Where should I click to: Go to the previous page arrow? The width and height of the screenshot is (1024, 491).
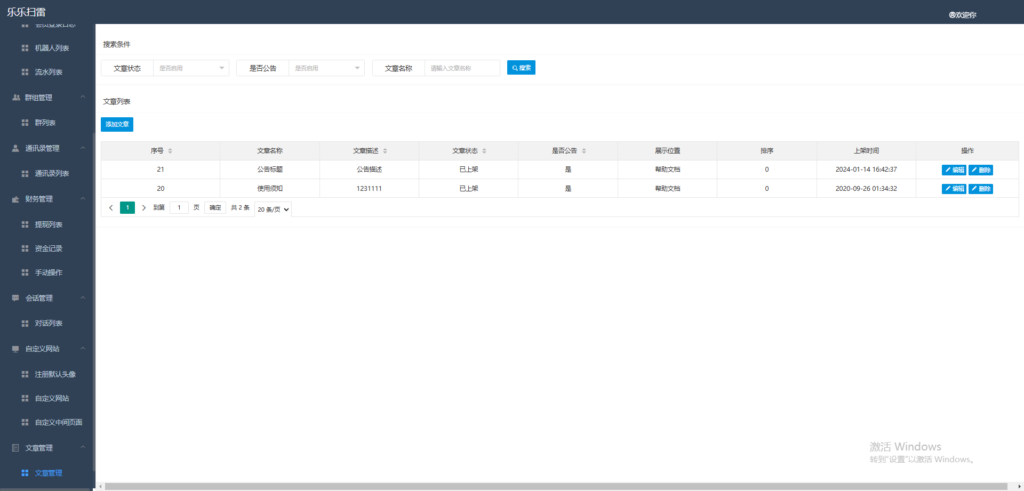coord(111,208)
